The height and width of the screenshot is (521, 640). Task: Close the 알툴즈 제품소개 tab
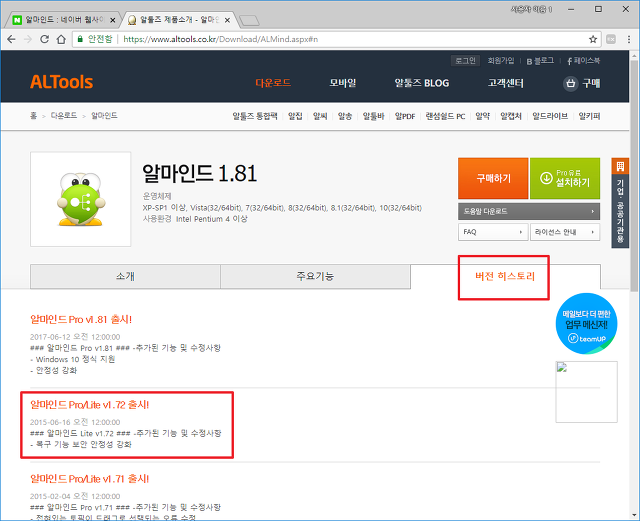click(x=227, y=20)
